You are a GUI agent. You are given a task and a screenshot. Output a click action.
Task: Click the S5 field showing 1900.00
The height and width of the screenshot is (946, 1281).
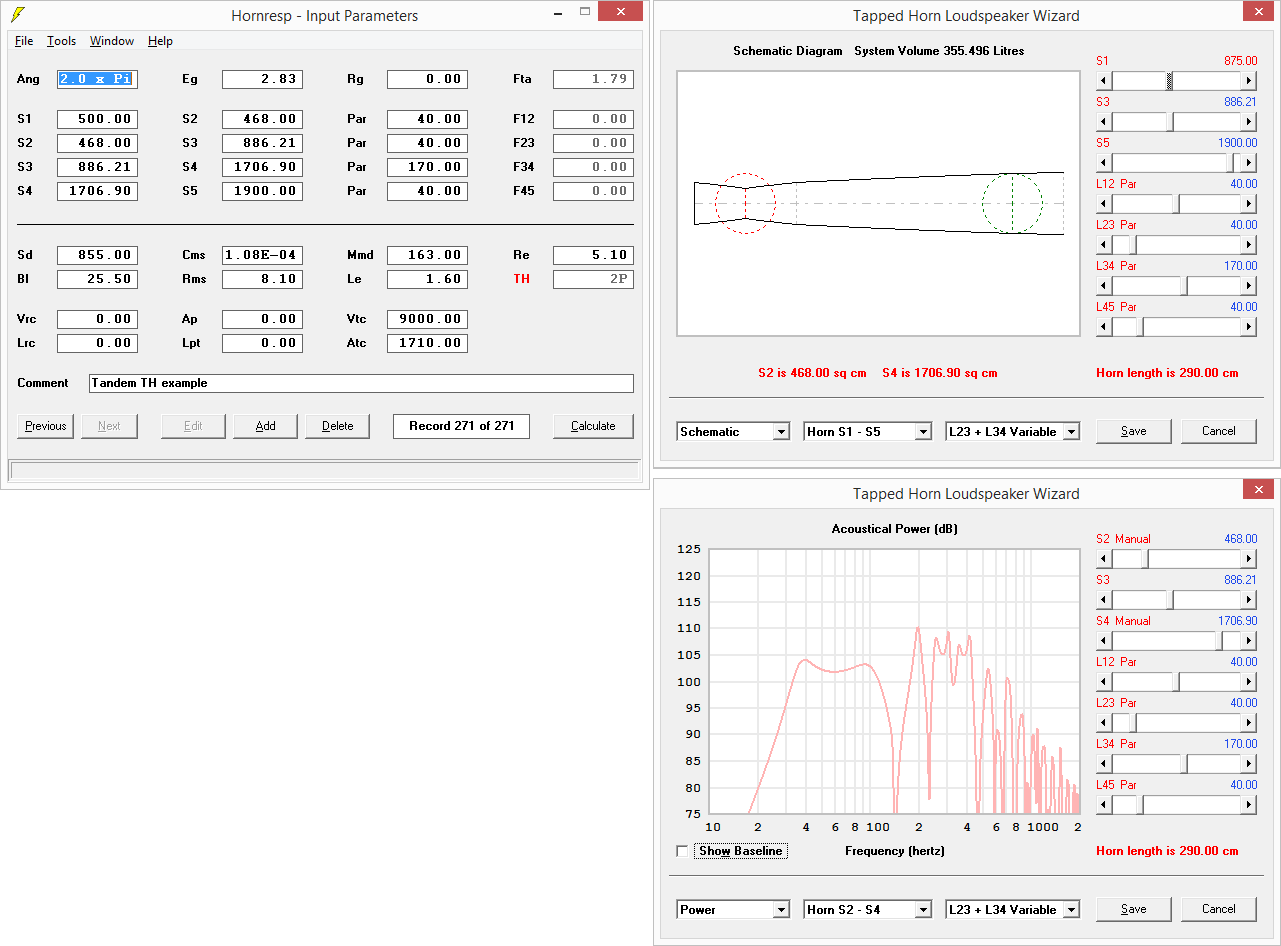262,191
